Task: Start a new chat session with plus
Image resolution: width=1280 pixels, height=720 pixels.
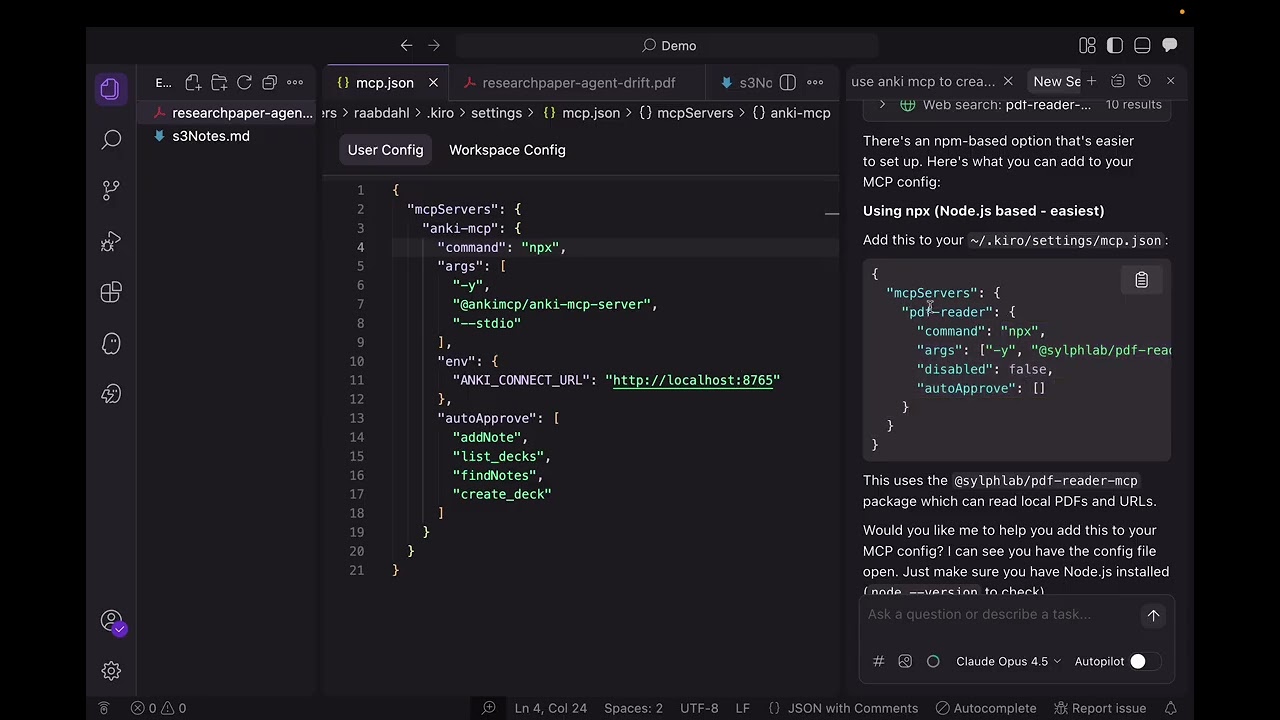Action: 1091,81
